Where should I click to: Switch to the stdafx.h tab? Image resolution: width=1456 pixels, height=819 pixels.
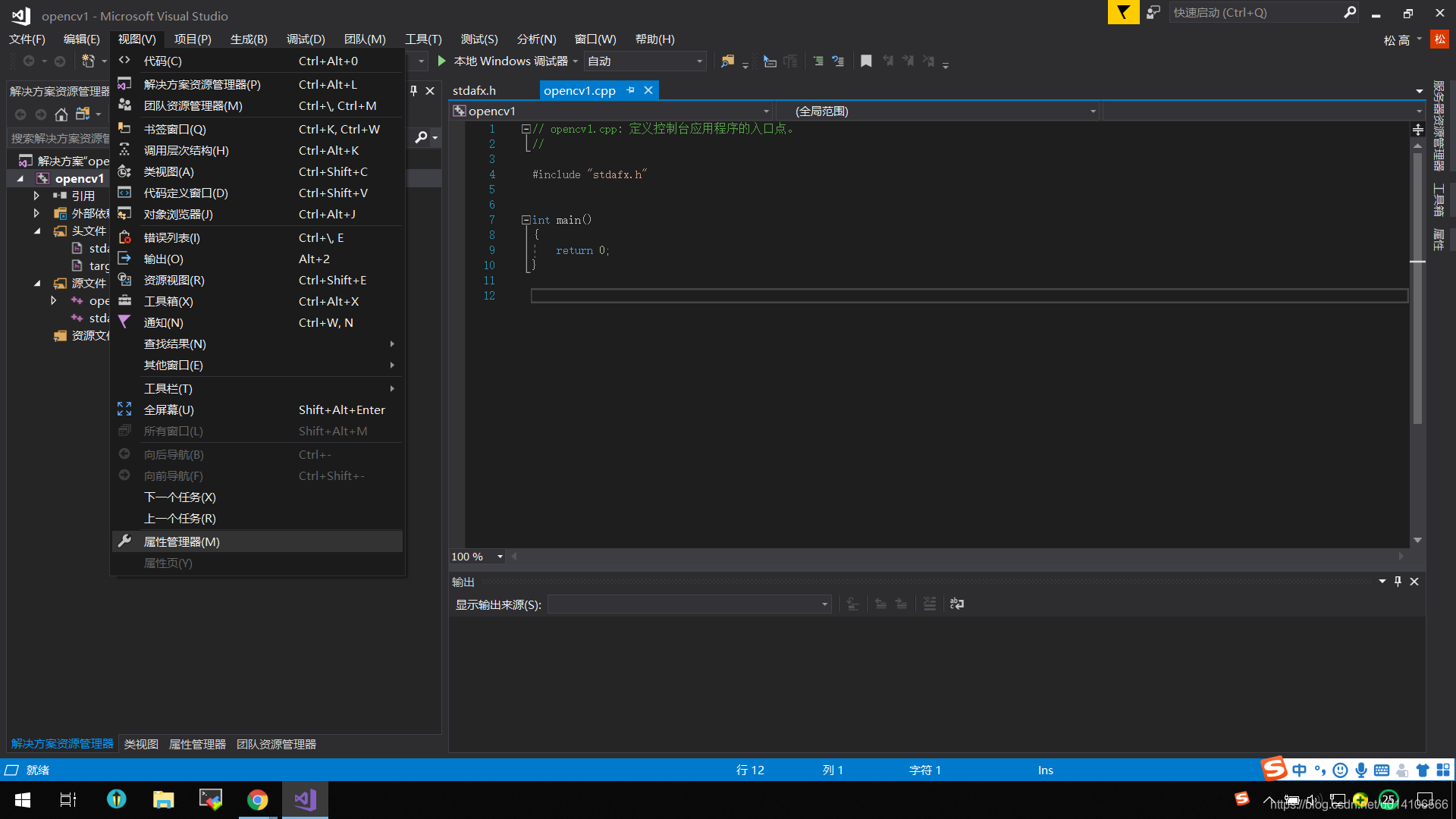pos(474,90)
